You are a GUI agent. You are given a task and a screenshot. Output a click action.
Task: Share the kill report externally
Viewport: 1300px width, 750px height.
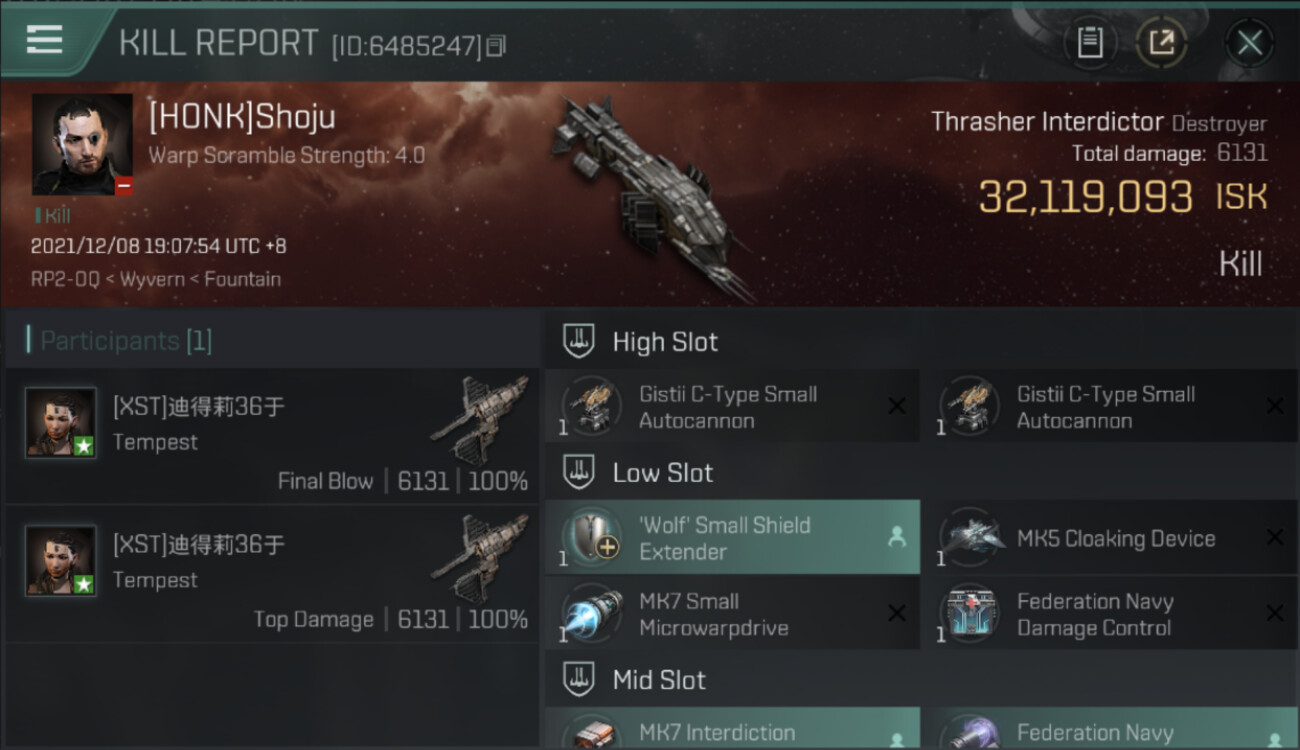[1160, 42]
